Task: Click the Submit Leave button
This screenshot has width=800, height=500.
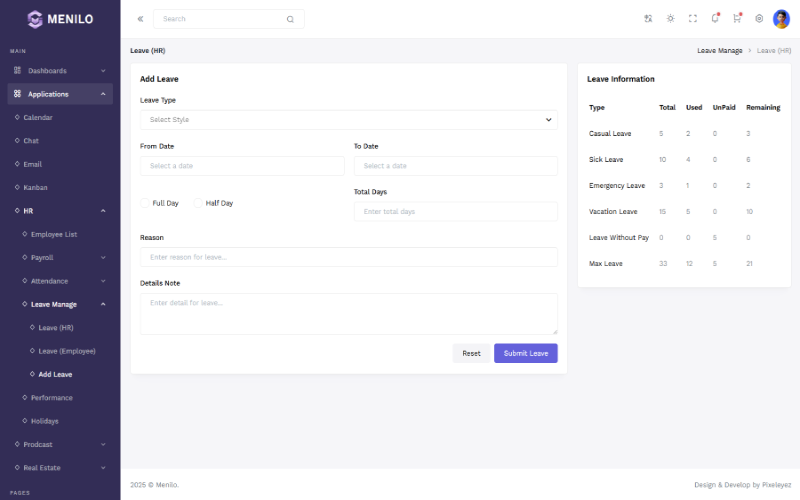Action: tap(526, 353)
